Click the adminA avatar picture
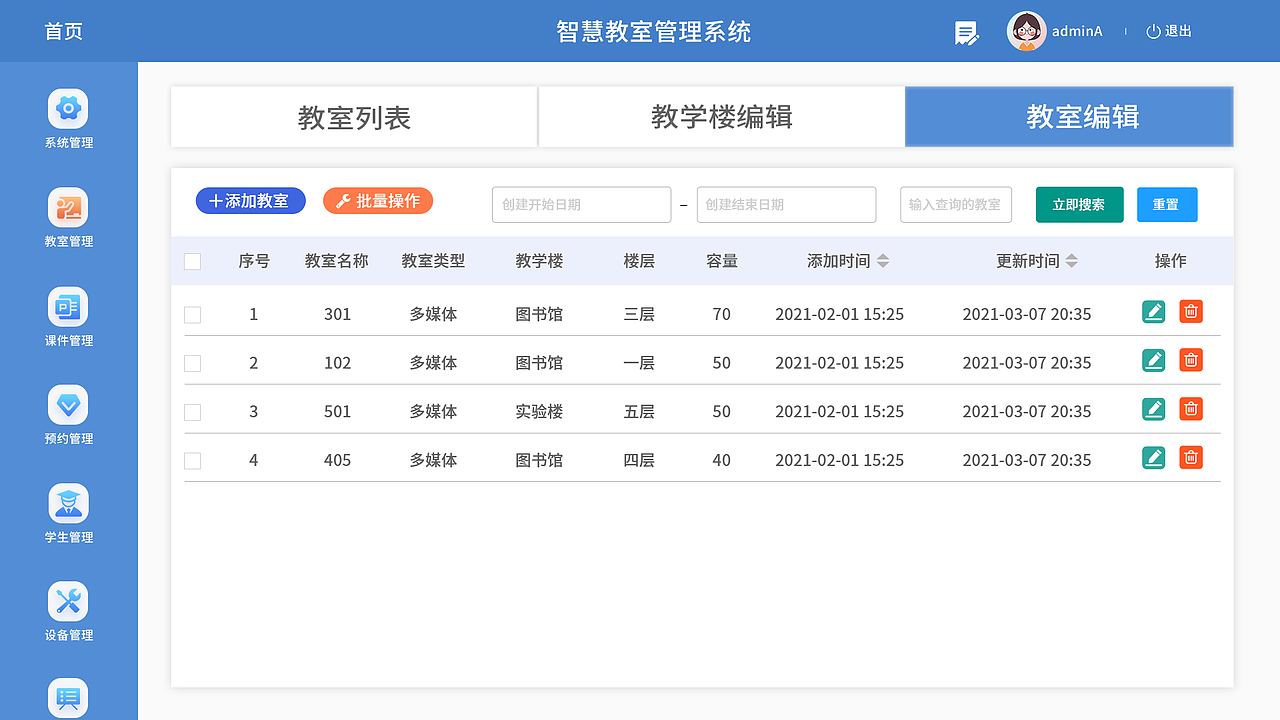The height and width of the screenshot is (720, 1280). pos(1026,31)
